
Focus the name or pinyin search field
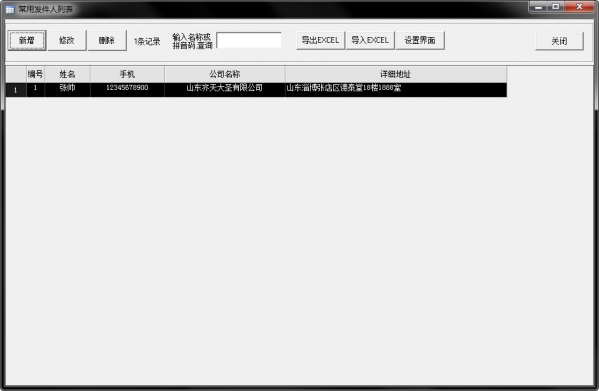pyautogui.click(x=249, y=40)
